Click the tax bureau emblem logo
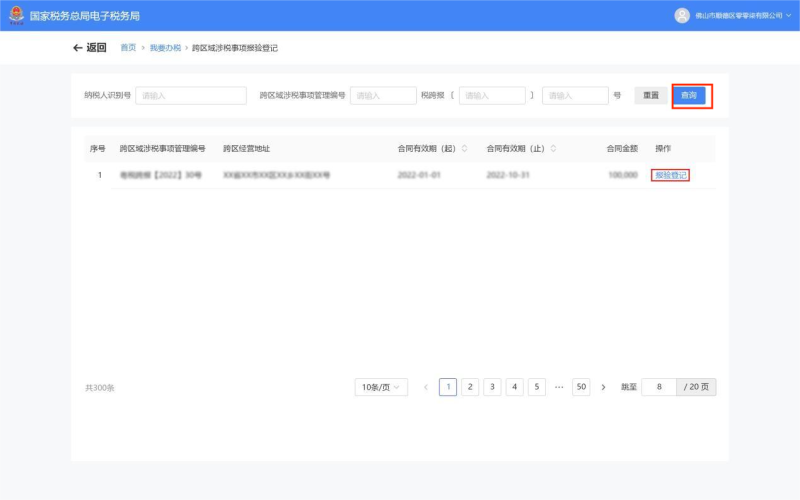 tap(16, 15)
